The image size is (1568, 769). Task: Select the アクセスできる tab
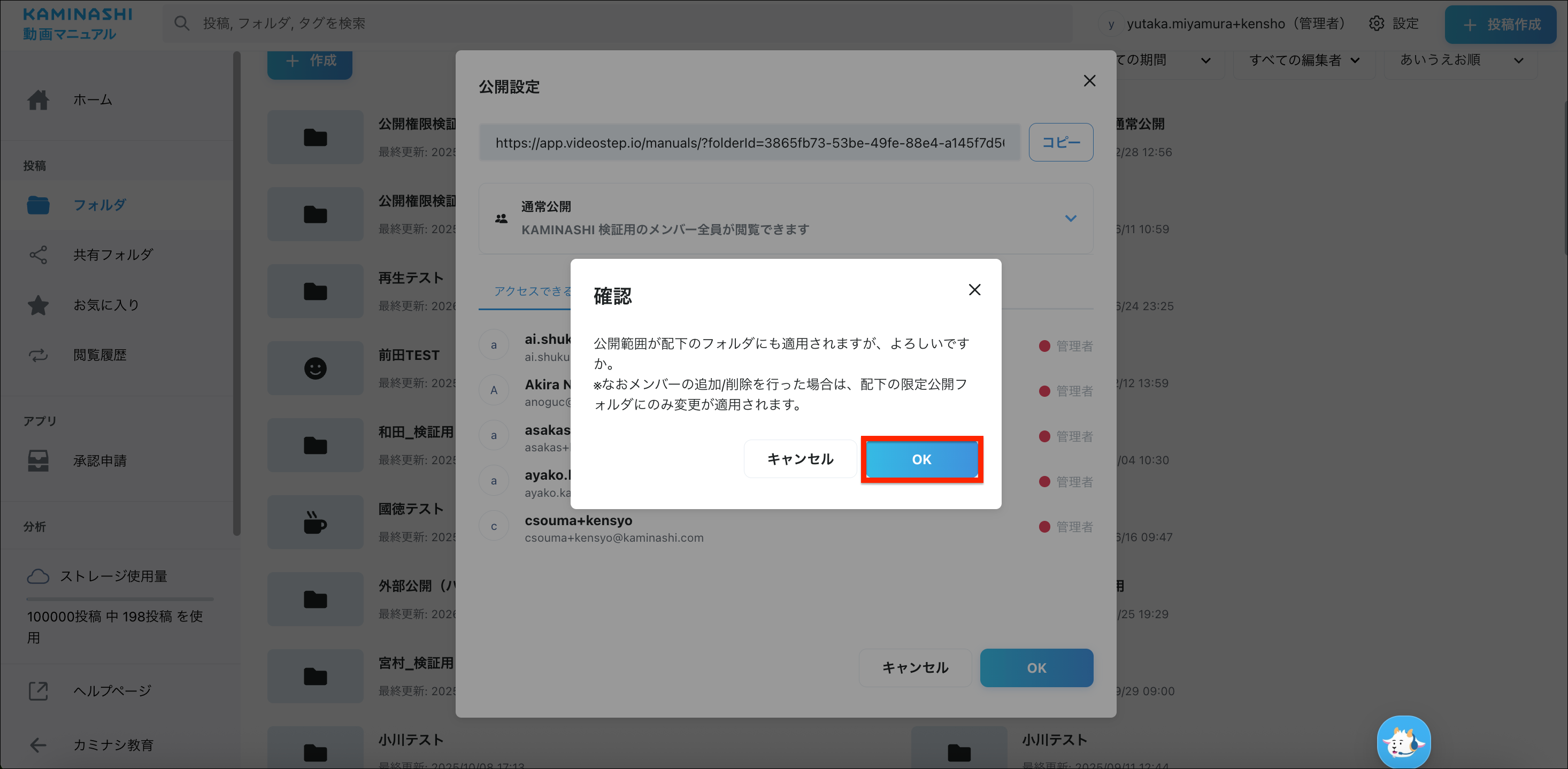pos(532,291)
